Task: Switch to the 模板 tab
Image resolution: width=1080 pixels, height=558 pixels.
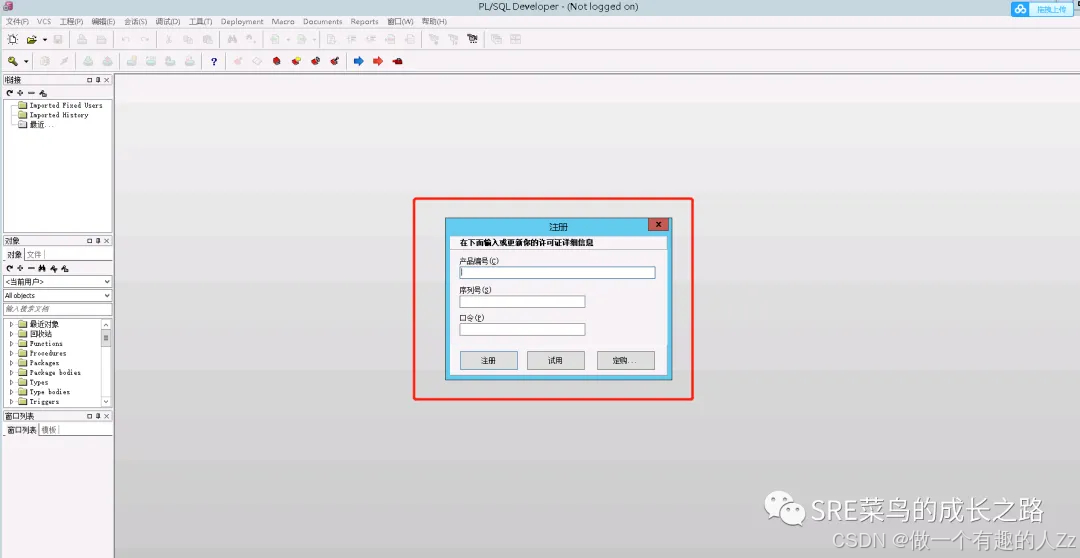Action: pyautogui.click(x=48, y=430)
